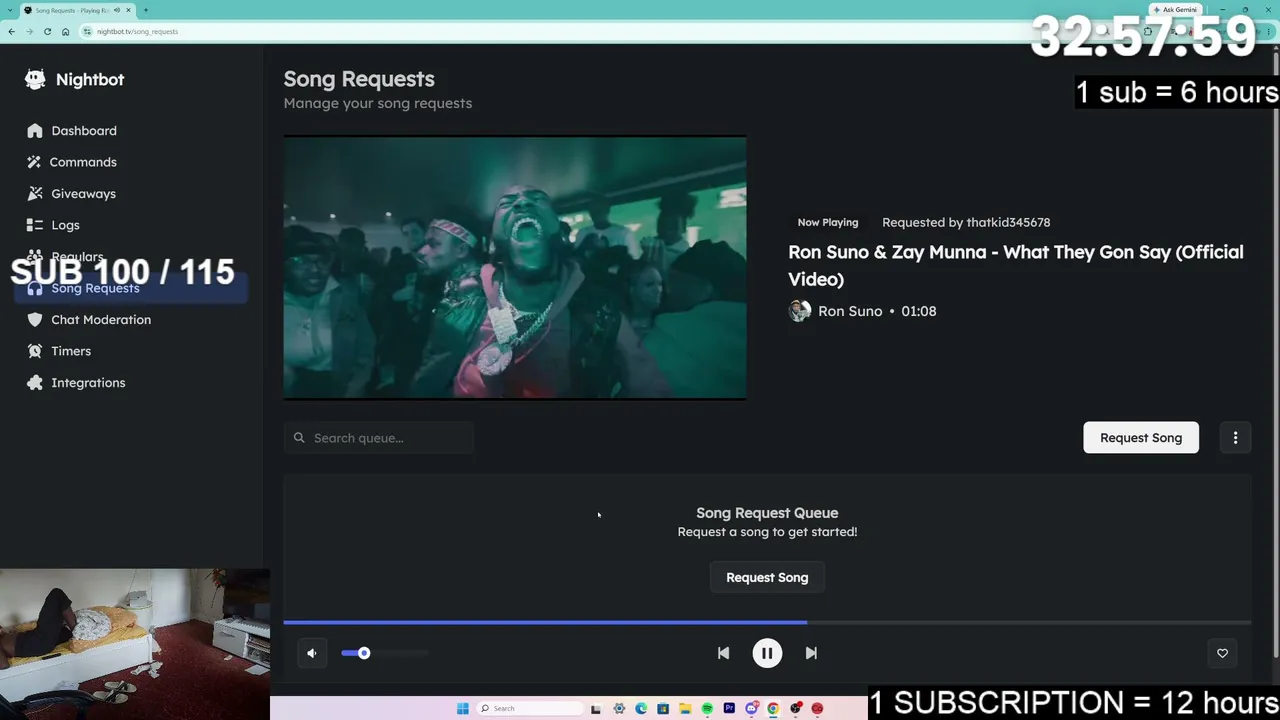Click the site information icon

88,31
